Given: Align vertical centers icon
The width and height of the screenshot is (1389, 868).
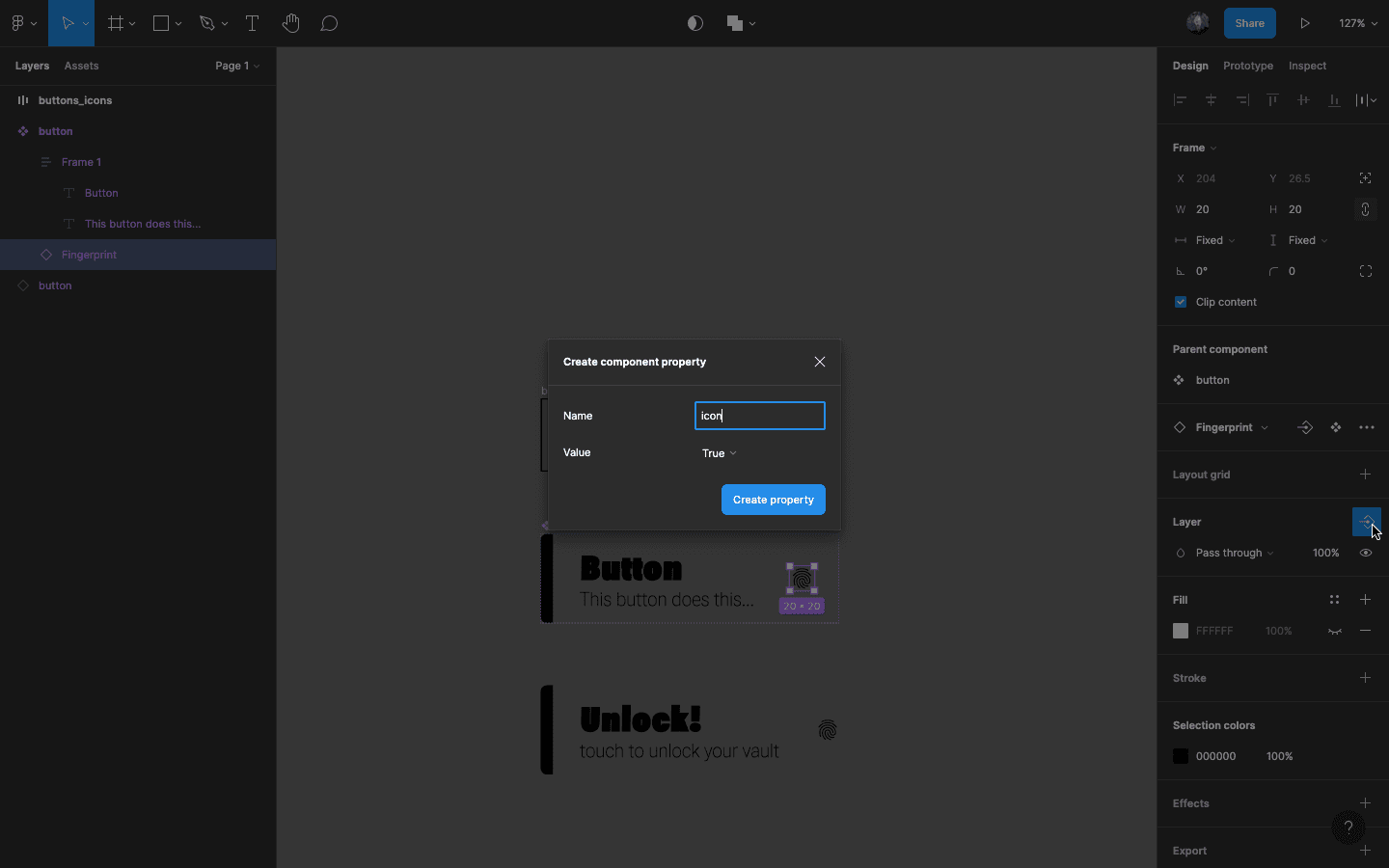Looking at the screenshot, I should pyautogui.click(x=1303, y=99).
